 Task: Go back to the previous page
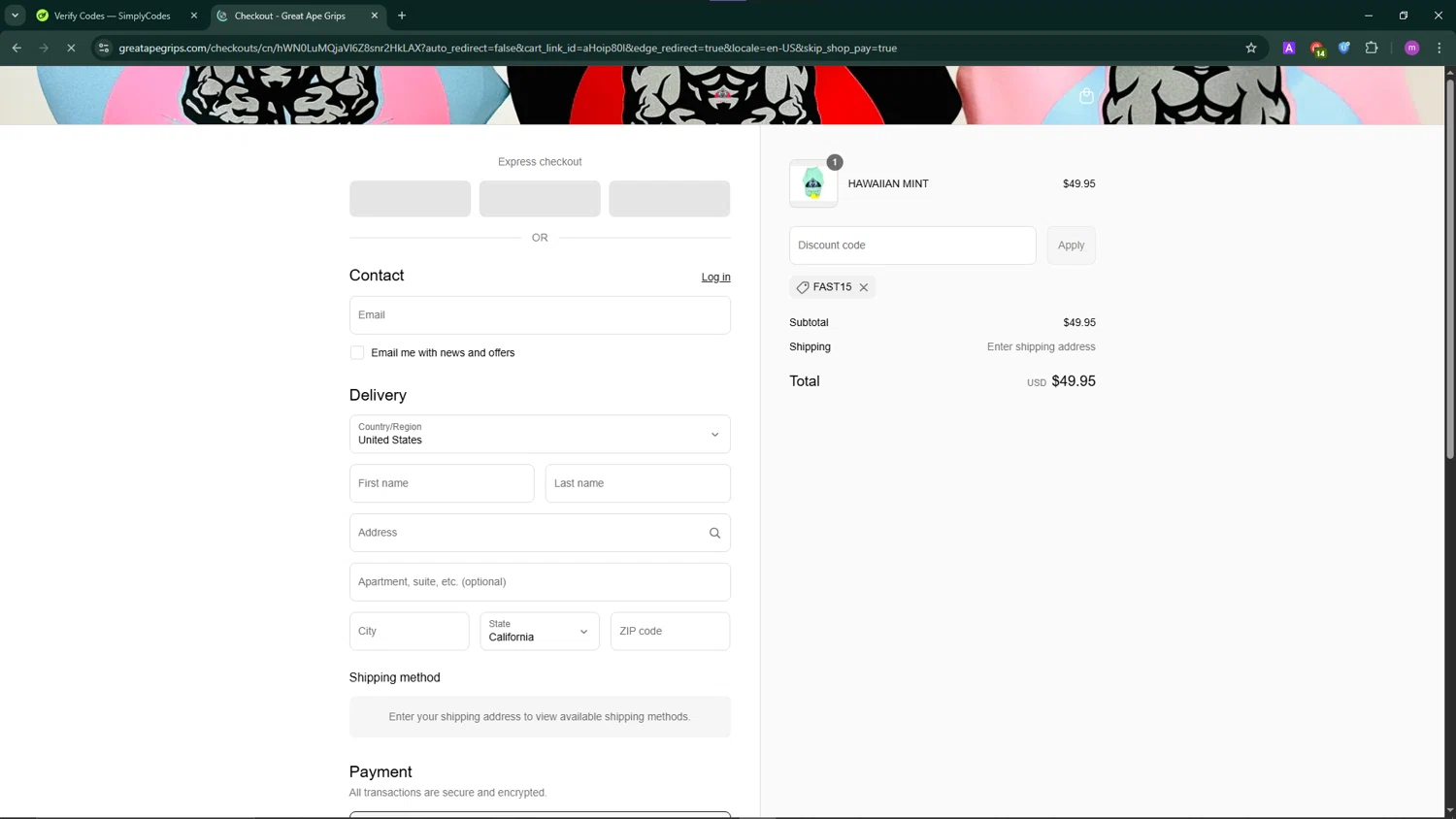click(x=17, y=48)
